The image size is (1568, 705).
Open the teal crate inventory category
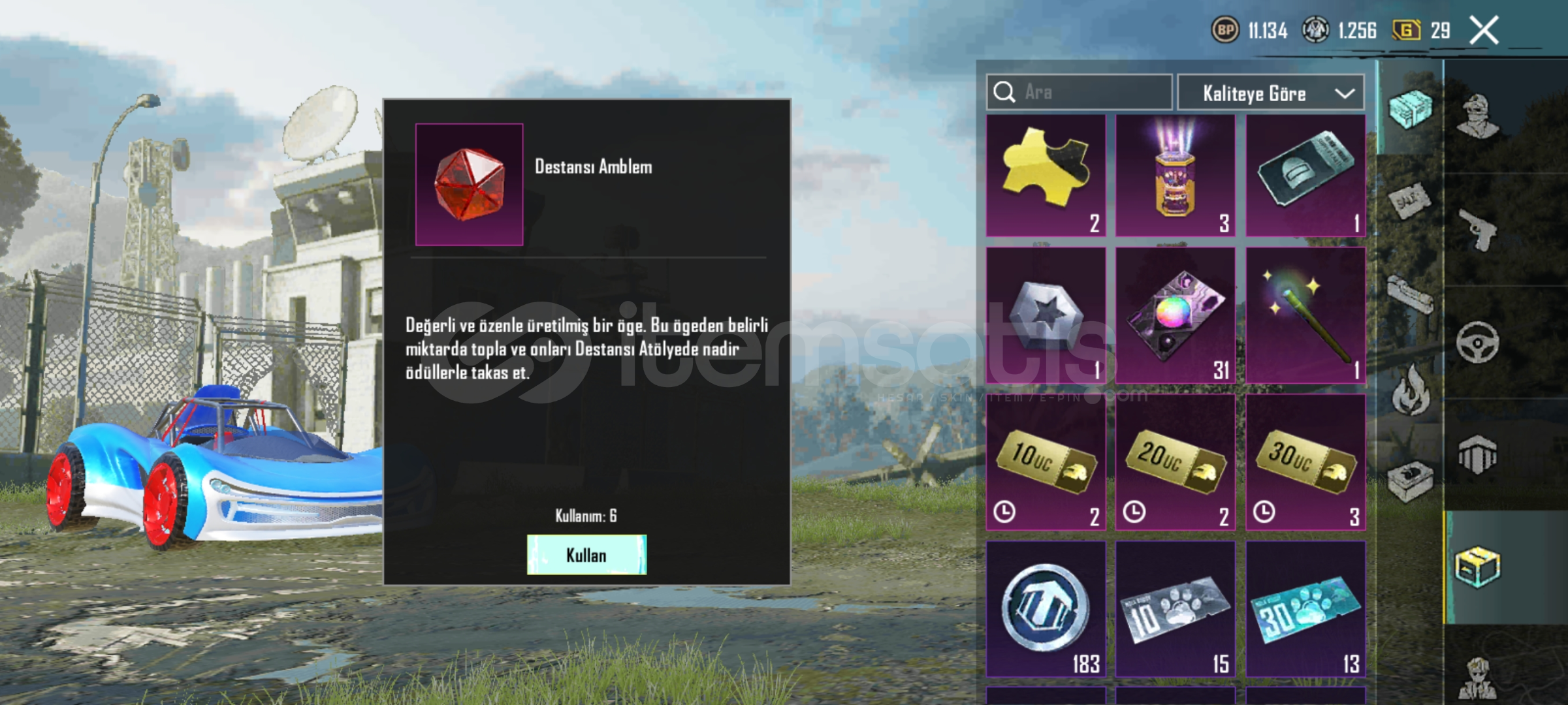(x=1409, y=108)
